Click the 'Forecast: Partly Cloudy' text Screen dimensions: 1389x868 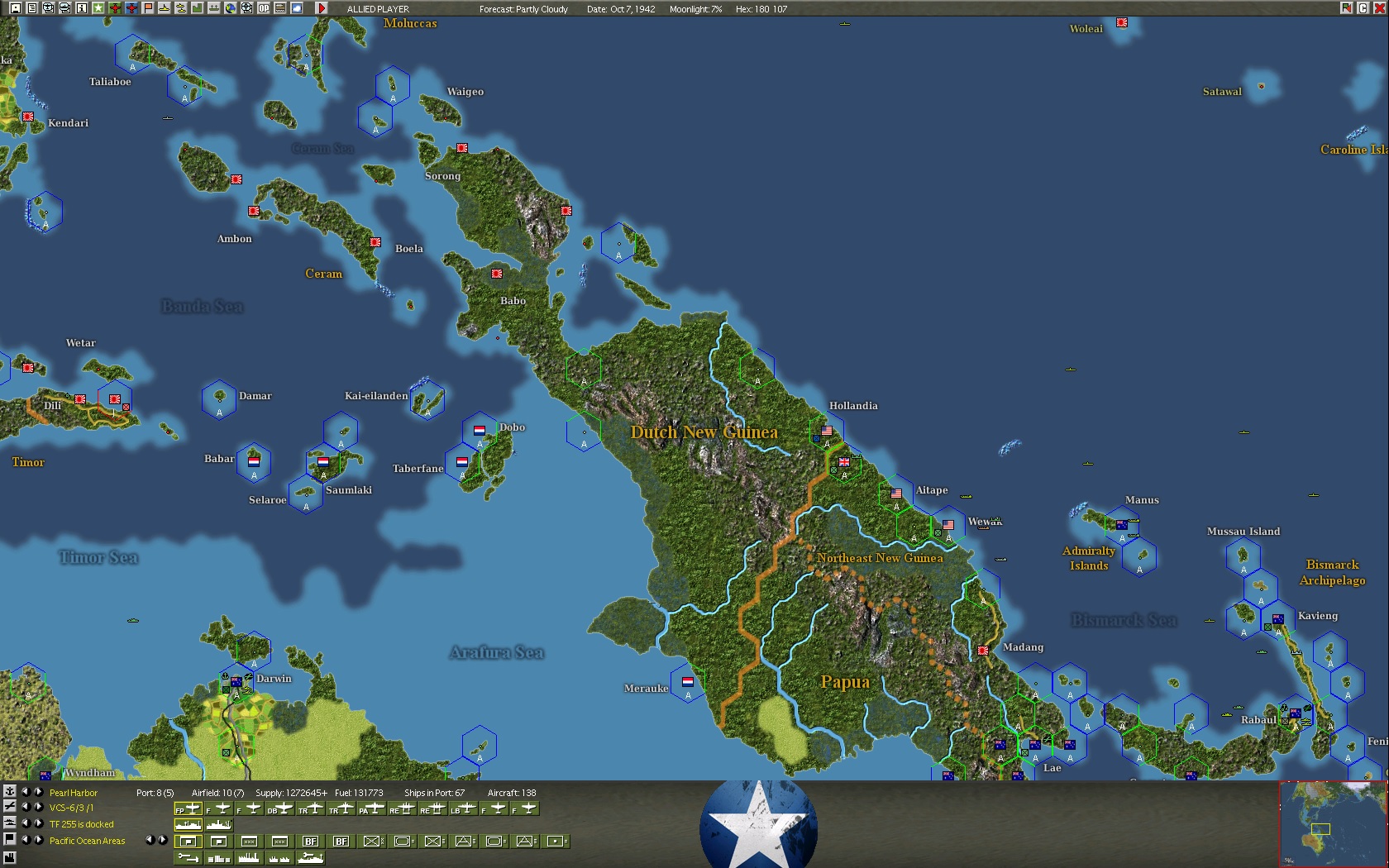(x=523, y=9)
